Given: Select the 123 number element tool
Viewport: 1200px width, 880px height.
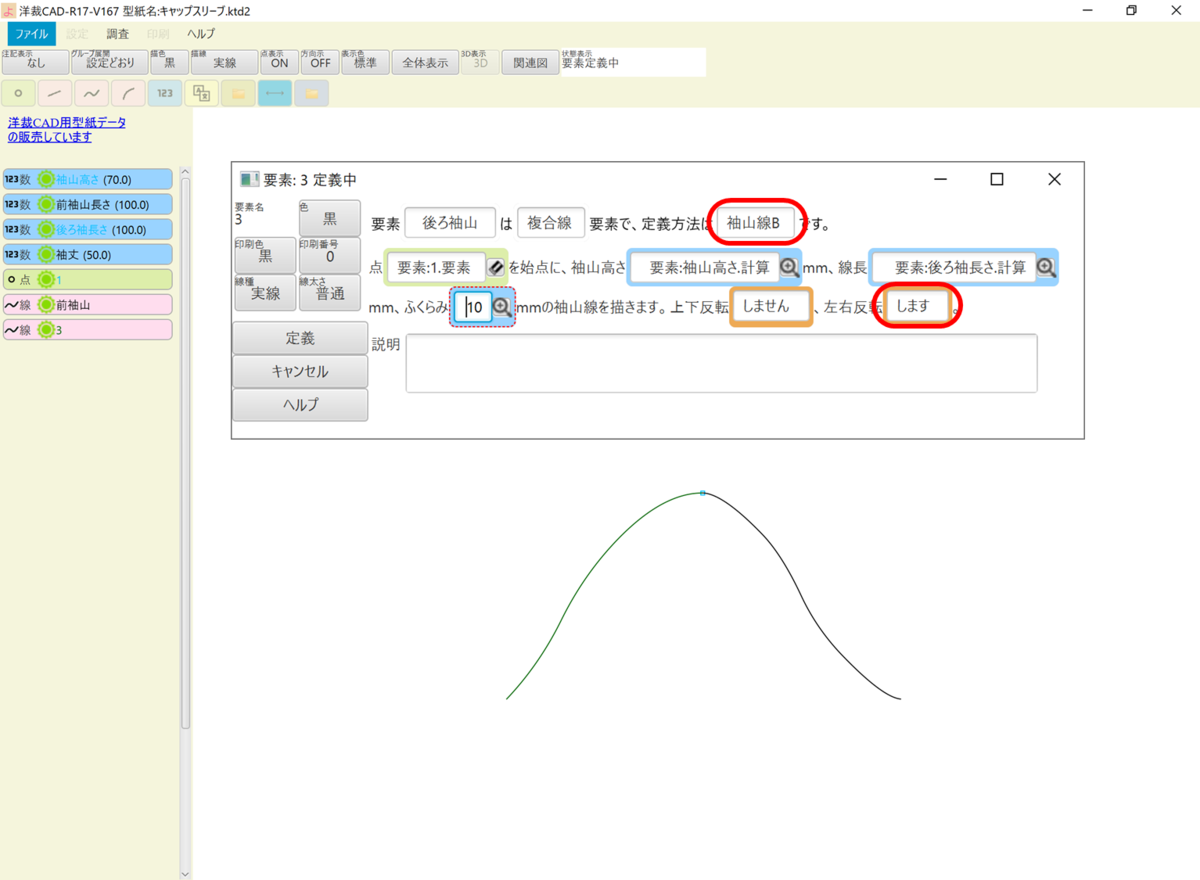Looking at the screenshot, I should [x=164, y=92].
